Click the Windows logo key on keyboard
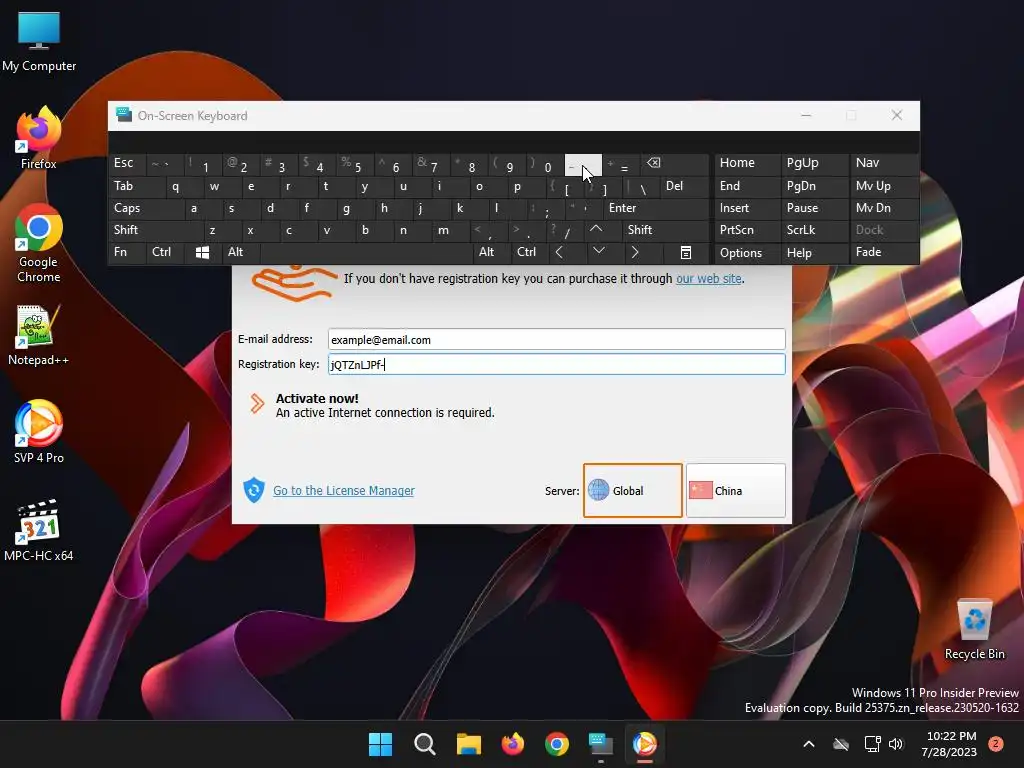The height and width of the screenshot is (768, 1024). click(202, 252)
